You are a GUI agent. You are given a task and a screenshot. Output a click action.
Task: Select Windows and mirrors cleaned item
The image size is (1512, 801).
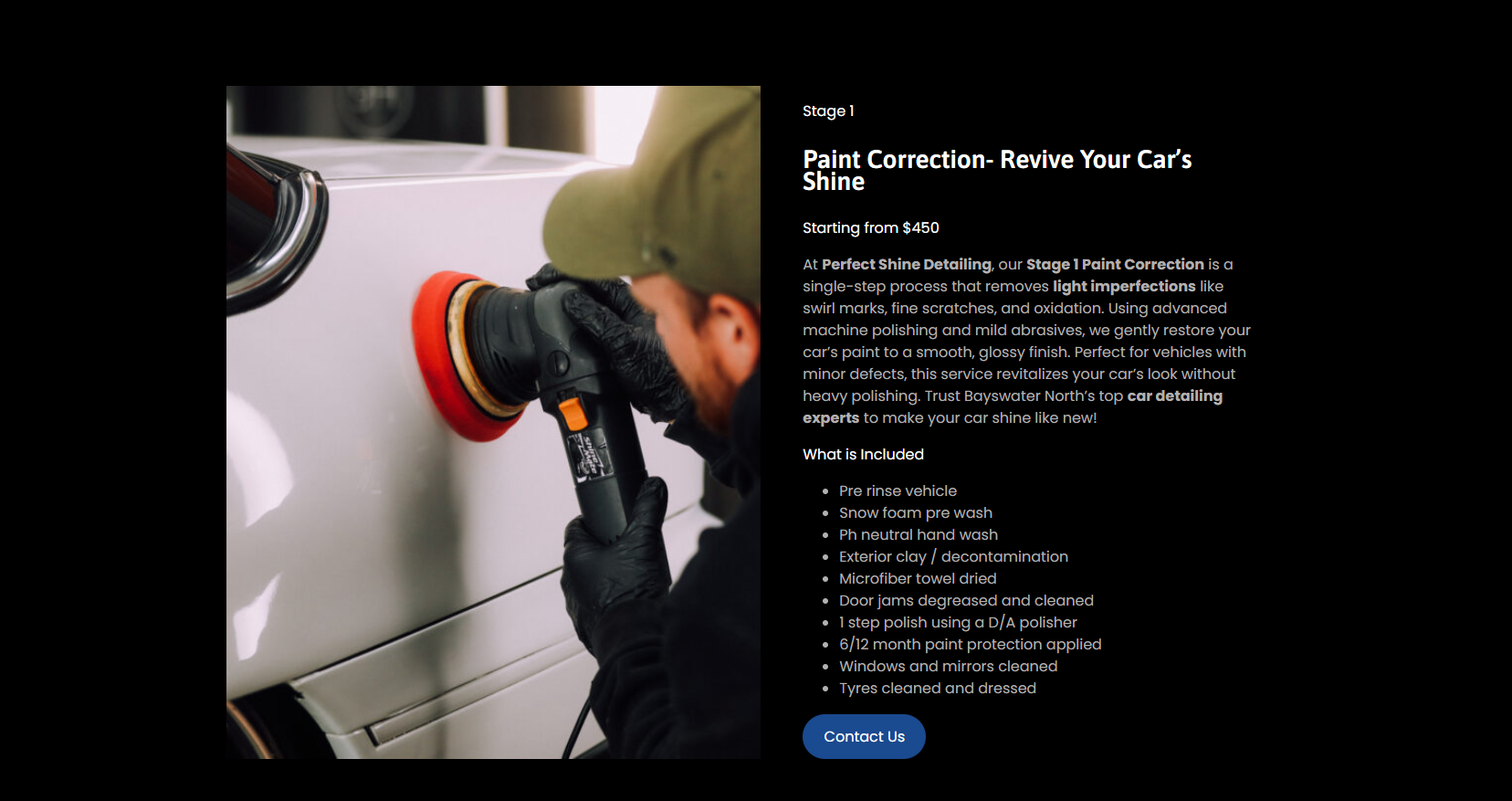(x=949, y=667)
